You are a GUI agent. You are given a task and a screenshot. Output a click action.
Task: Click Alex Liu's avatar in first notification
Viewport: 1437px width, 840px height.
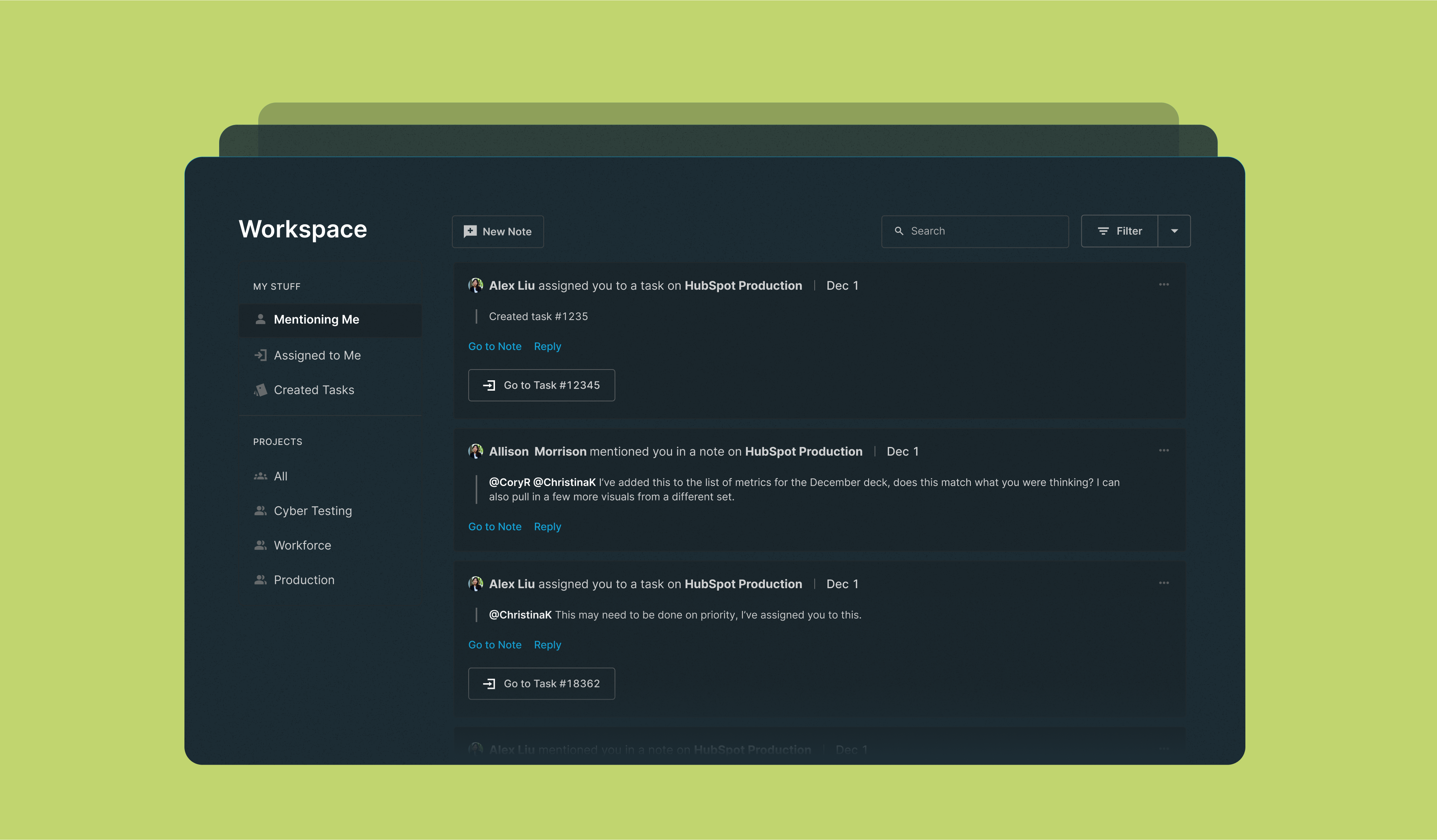(475, 285)
